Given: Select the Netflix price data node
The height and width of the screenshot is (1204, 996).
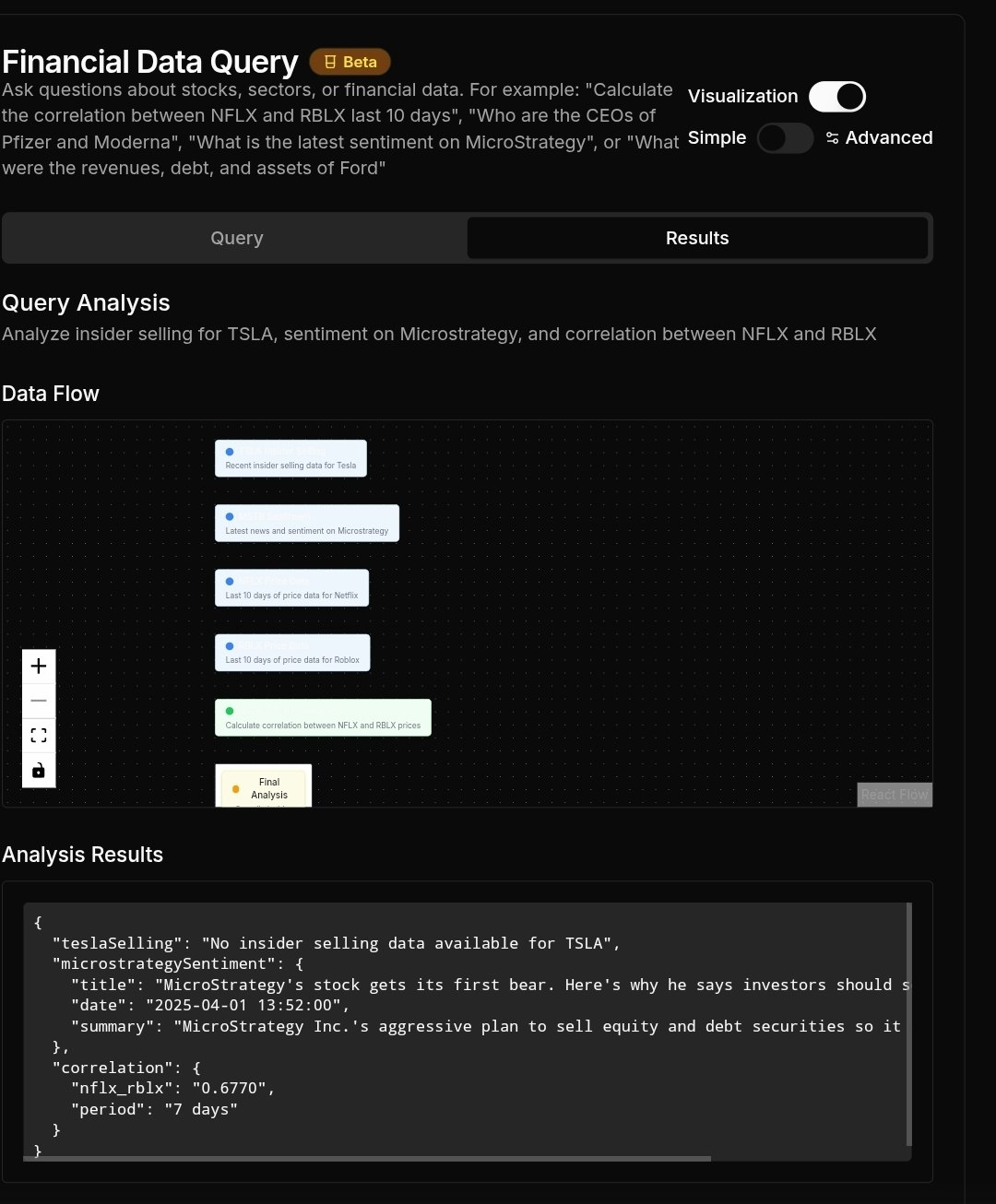Looking at the screenshot, I should pyautogui.click(x=291, y=588).
